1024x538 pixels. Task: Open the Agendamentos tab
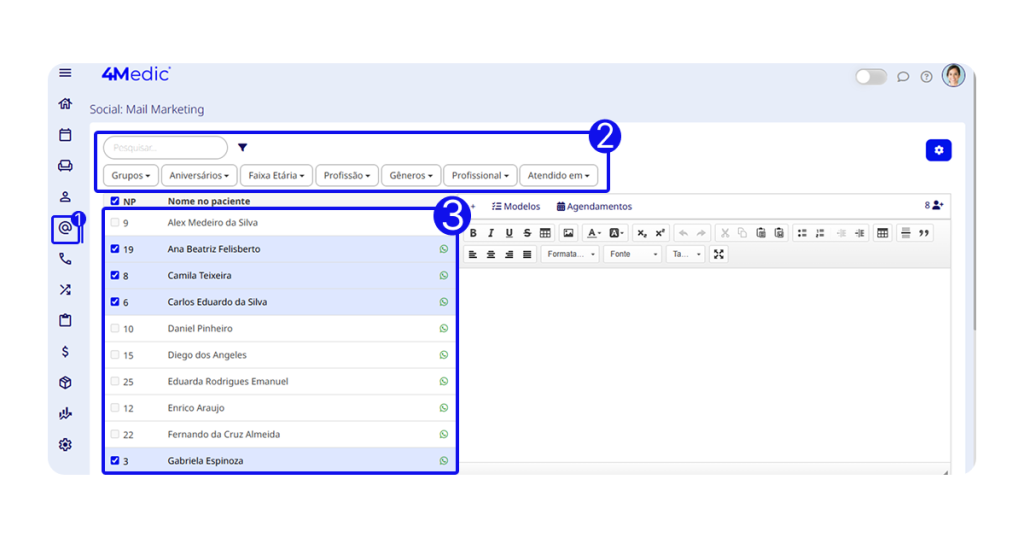click(x=594, y=206)
